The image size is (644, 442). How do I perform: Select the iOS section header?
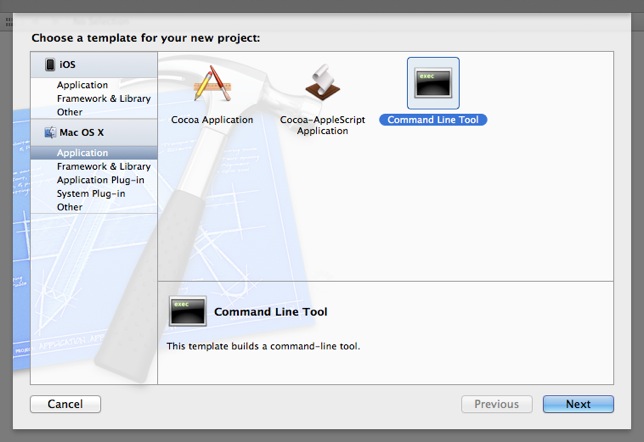(94, 65)
